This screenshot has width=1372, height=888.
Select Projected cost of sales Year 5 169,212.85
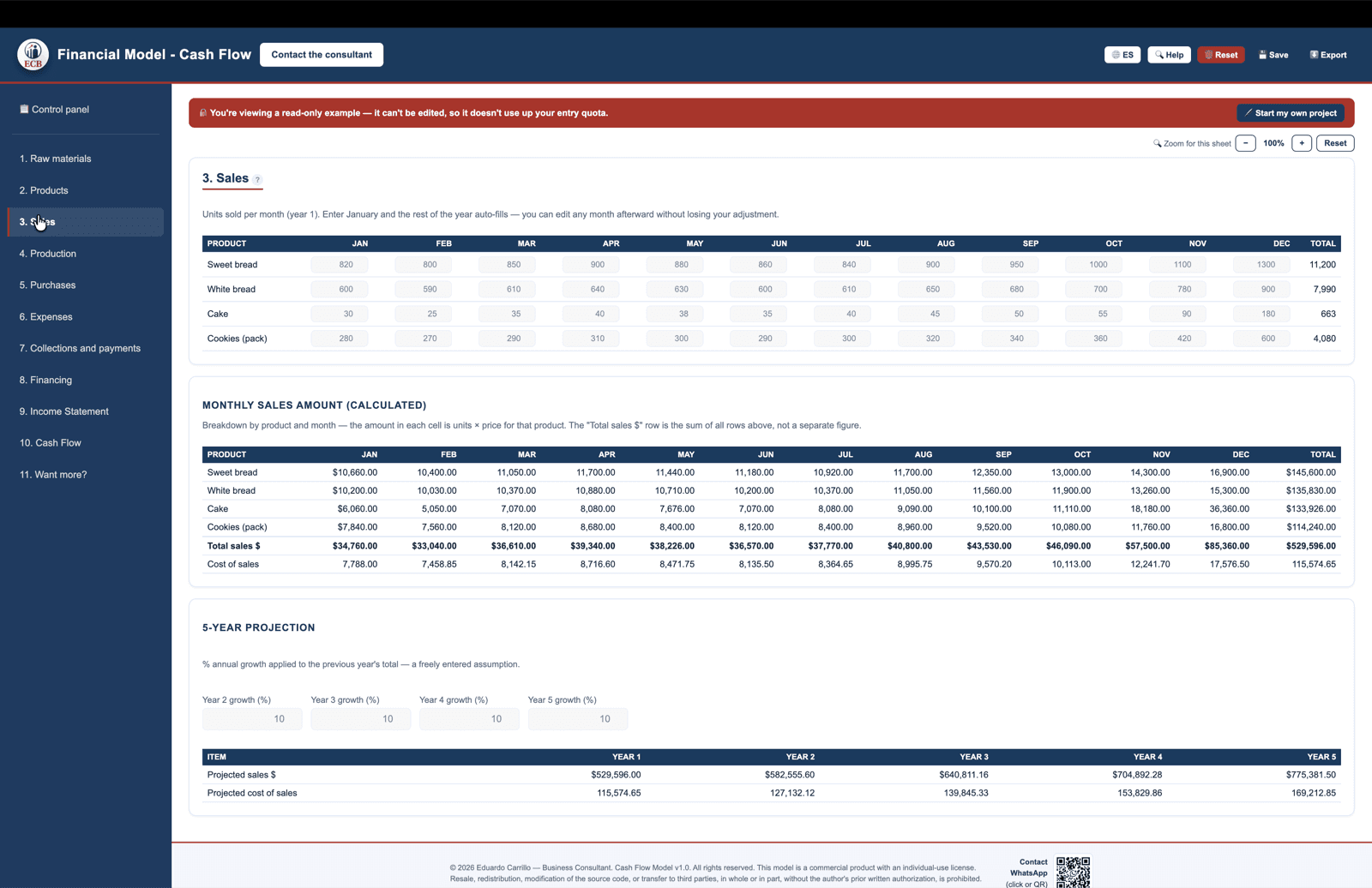(x=1314, y=794)
